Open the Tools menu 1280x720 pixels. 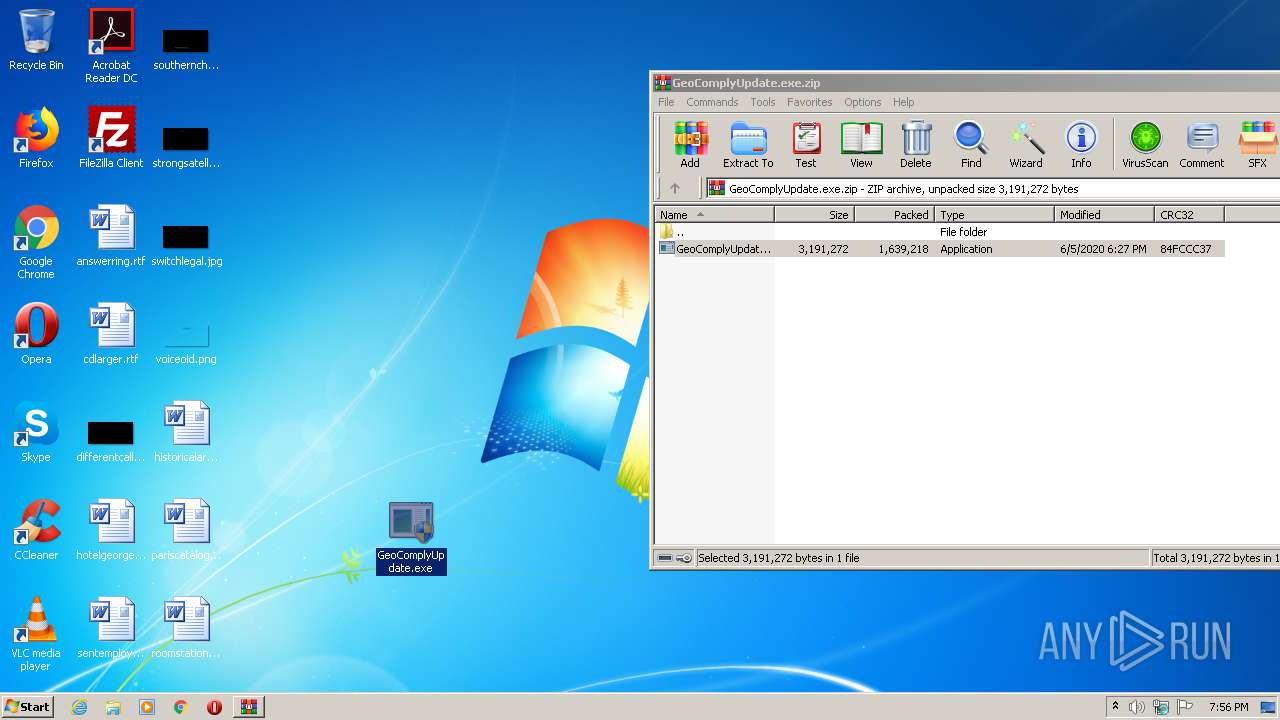pyautogui.click(x=763, y=102)
